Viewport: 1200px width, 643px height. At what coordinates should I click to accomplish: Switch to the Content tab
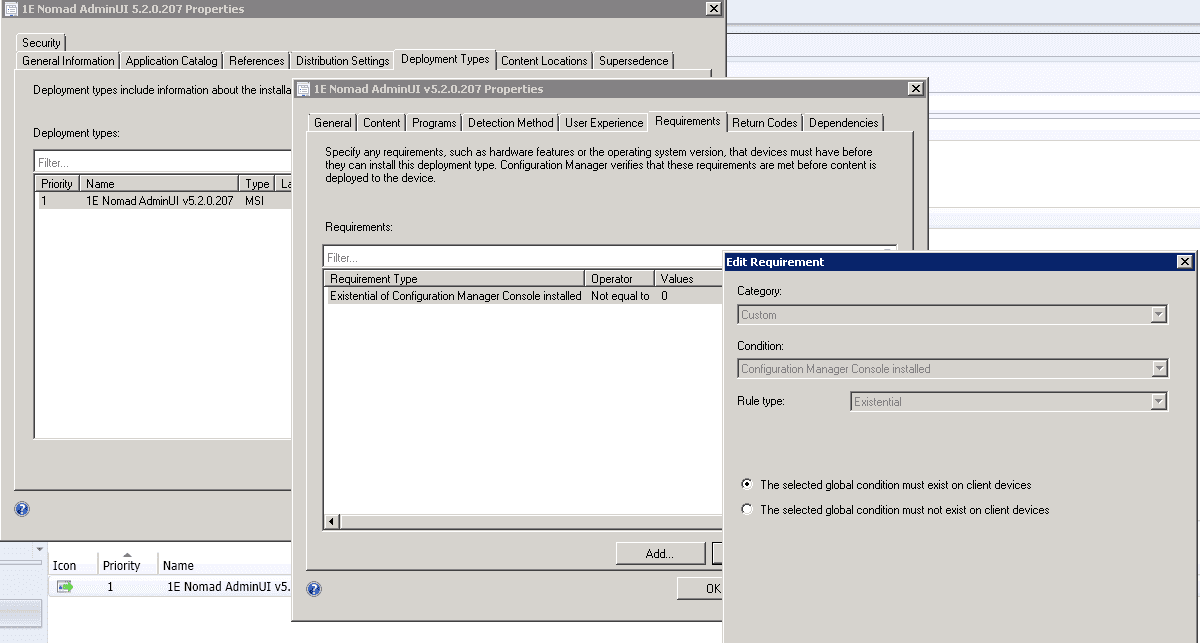[382, 123]
